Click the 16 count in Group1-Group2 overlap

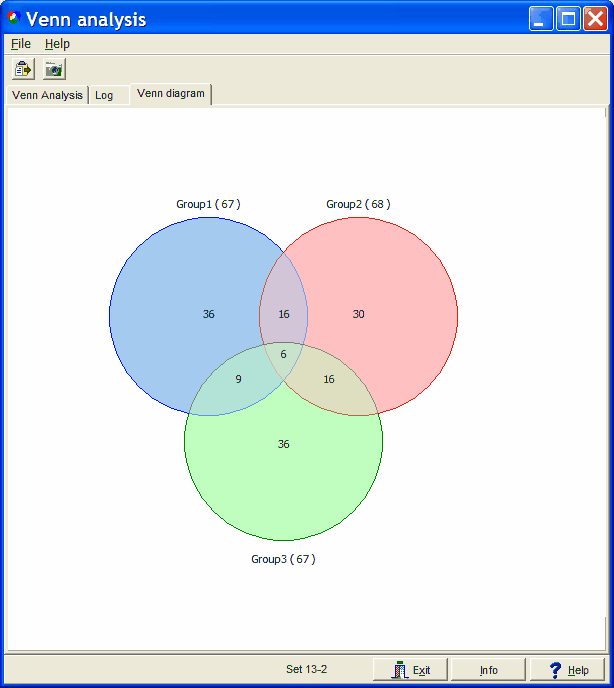[284, 314]
